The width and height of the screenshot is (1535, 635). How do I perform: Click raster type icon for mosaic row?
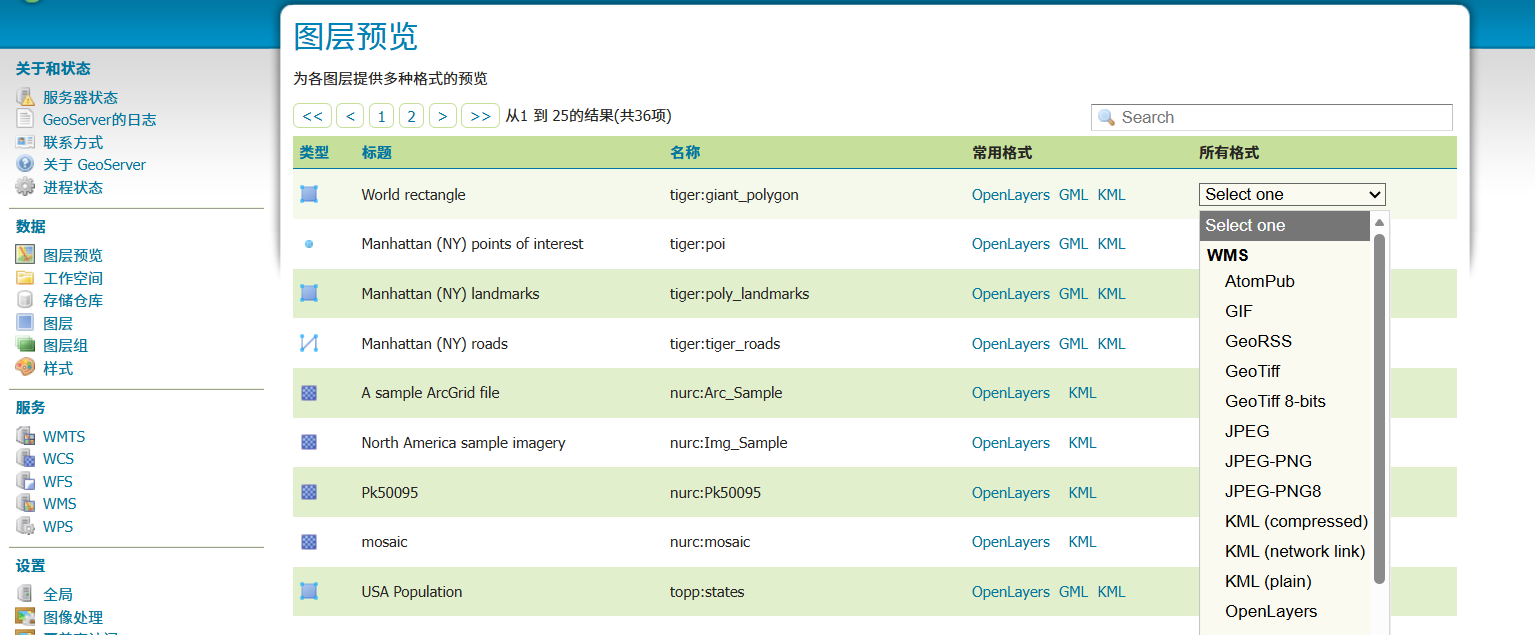coord(309,542)
